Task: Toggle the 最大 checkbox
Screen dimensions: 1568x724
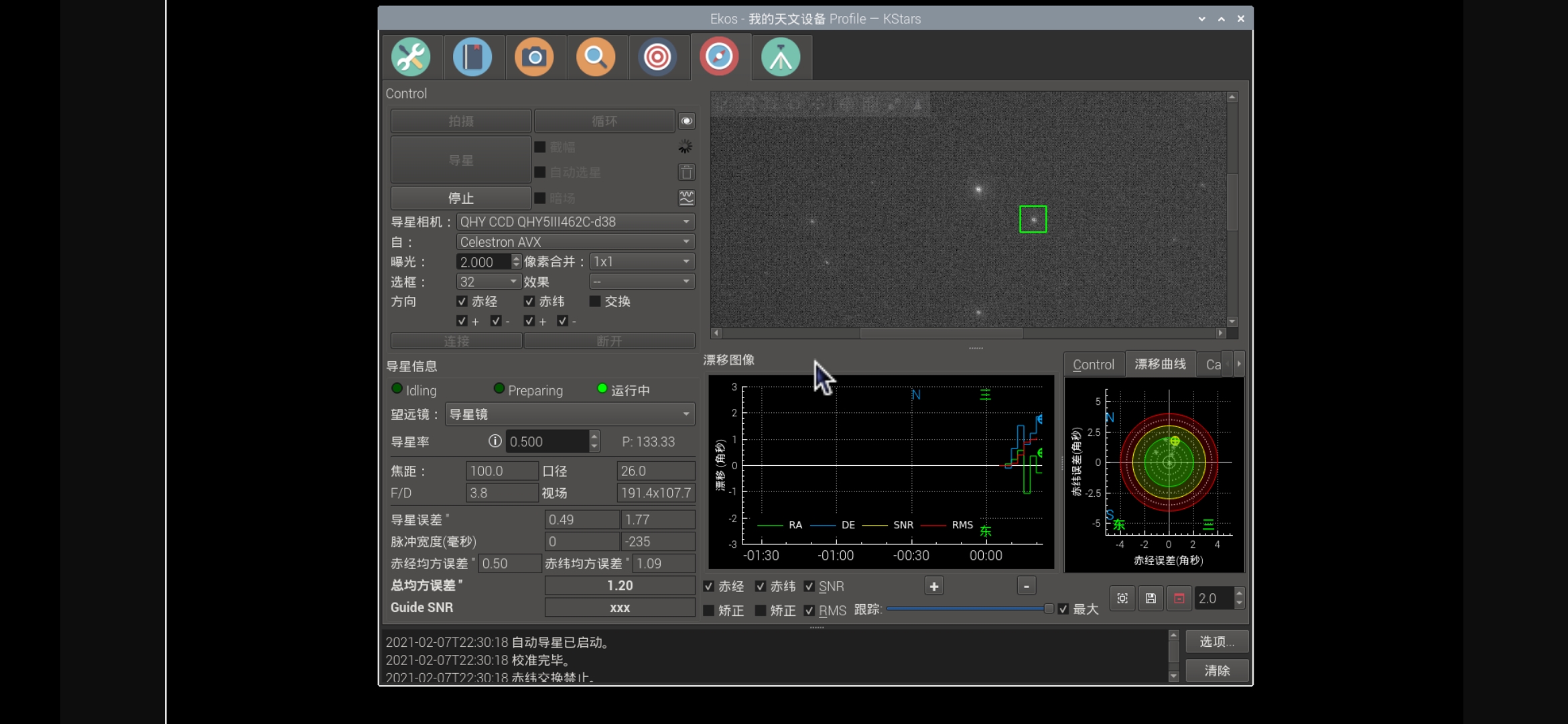Action: click(x=1063, y=609)
